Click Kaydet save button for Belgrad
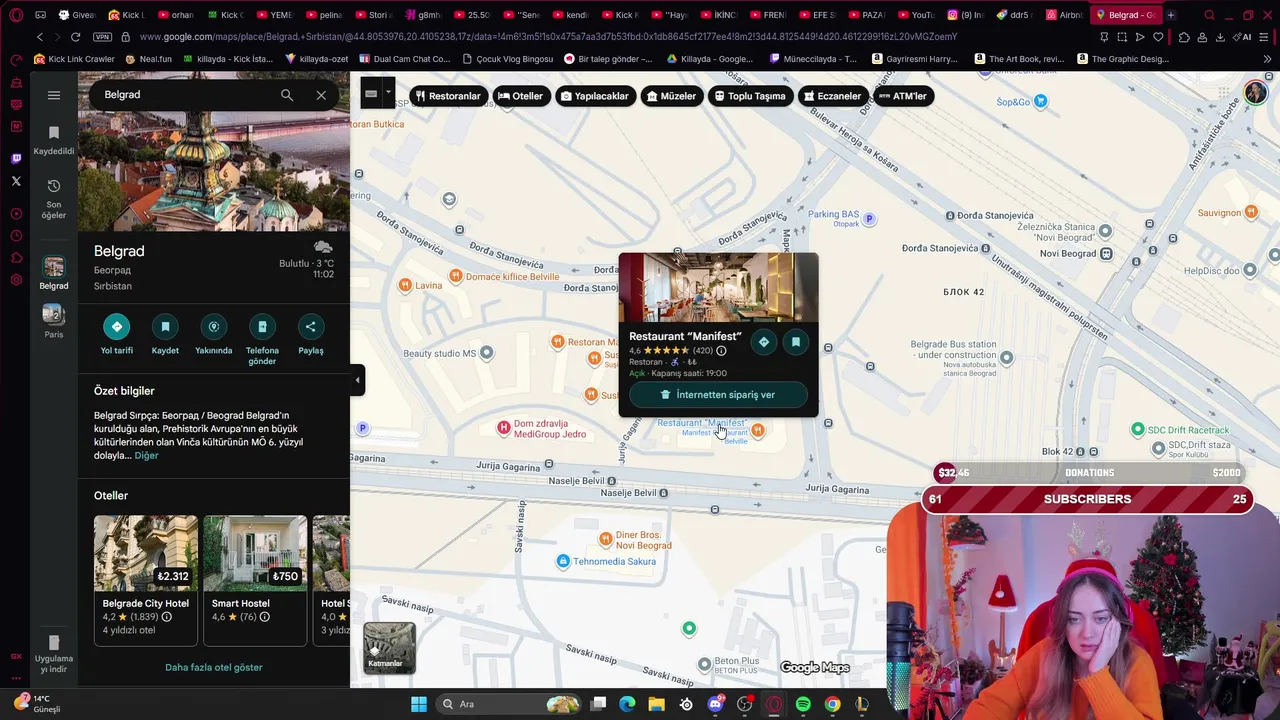This screenshot has height=720, width=1280. 165,327
